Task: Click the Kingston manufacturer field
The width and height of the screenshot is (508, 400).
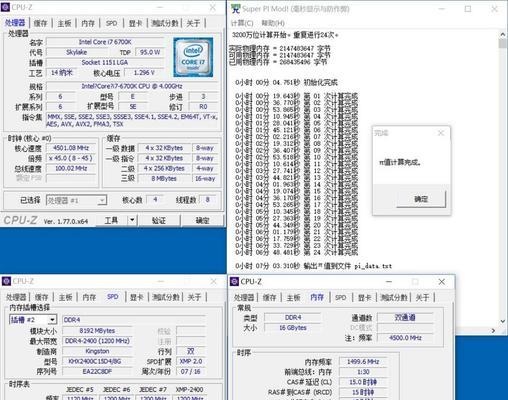Action: (97, 351)
